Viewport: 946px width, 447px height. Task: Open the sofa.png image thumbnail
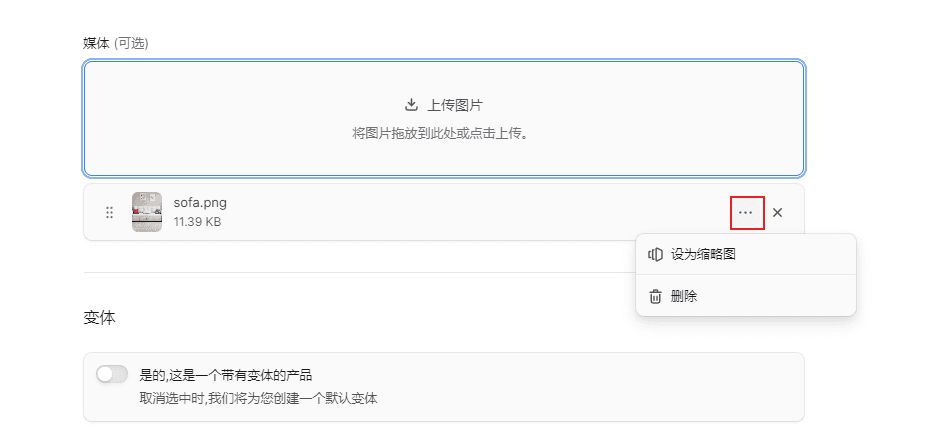[147, 212]
